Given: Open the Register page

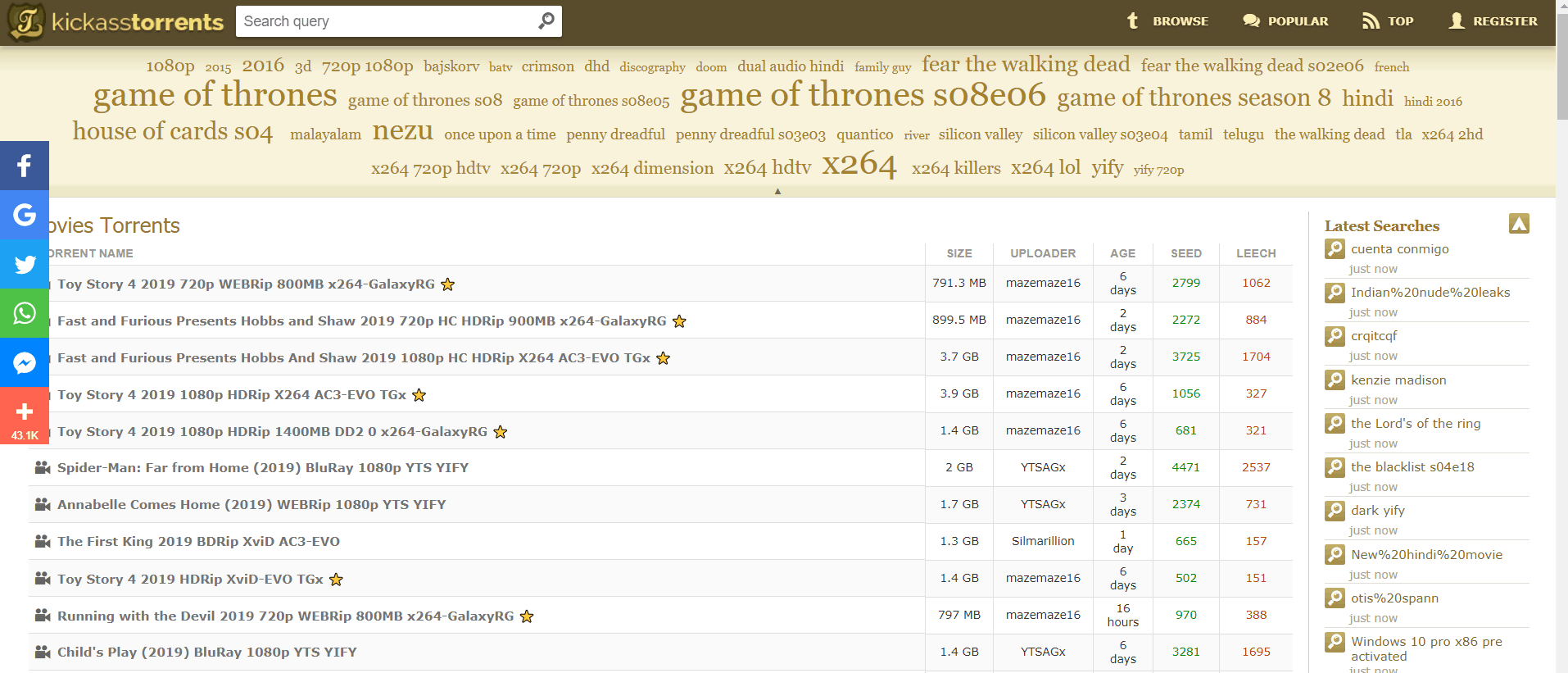Looking at the screenshot, I should [x=1493, y=21].
